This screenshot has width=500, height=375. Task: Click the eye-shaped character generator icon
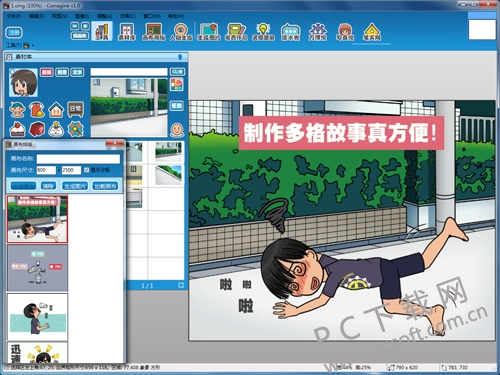pyautogui.click(x=181, y=32)
